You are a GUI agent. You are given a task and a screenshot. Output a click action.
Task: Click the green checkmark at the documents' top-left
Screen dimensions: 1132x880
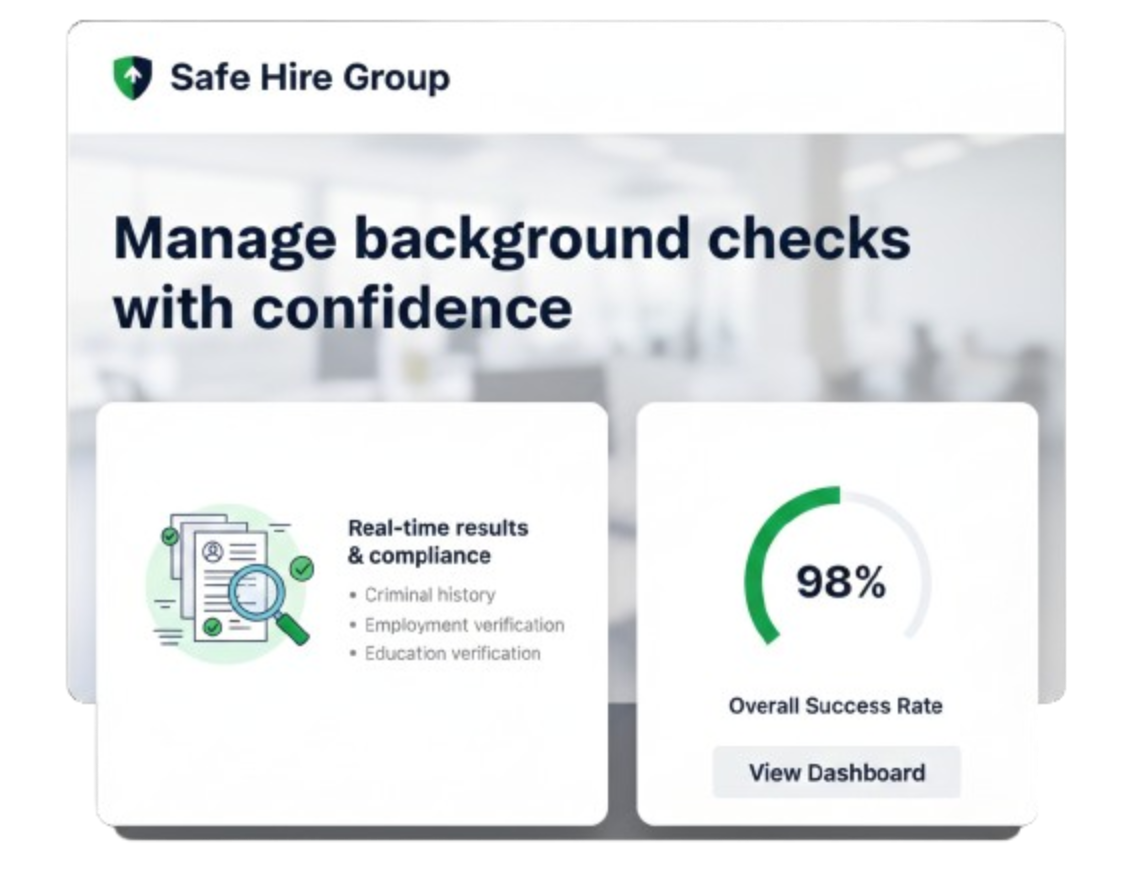(x=170, y=537)
